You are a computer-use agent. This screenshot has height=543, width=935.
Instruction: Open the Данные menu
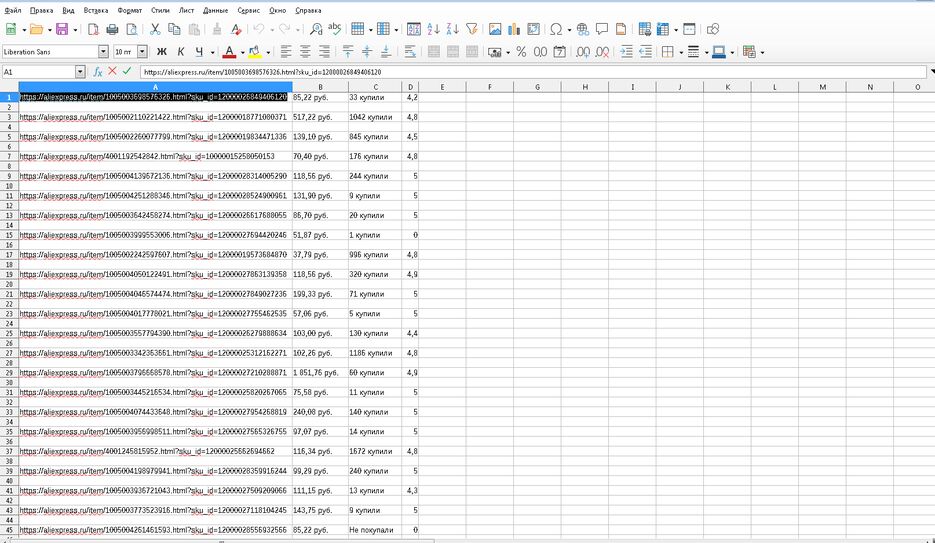tap(215, 10)
